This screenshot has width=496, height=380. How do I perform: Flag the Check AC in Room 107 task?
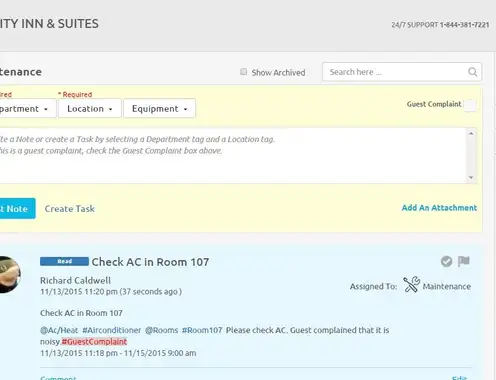pyautogui.click(x=464, y=261)
